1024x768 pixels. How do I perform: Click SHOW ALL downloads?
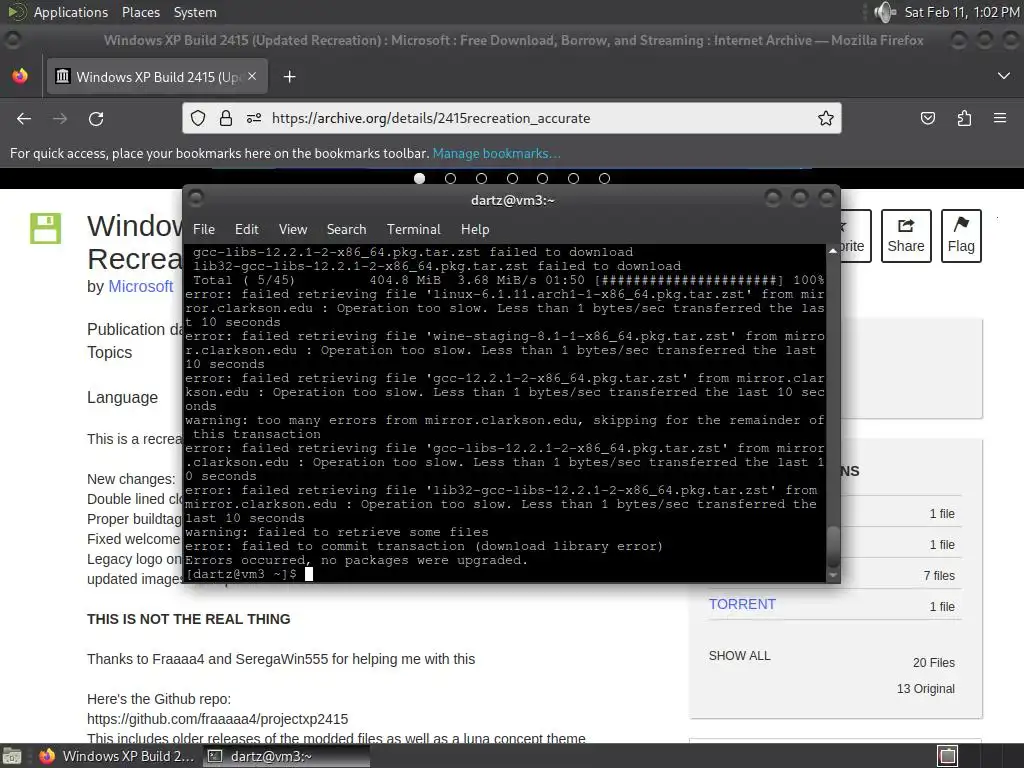pyautogui.click(x=739, y=656)
